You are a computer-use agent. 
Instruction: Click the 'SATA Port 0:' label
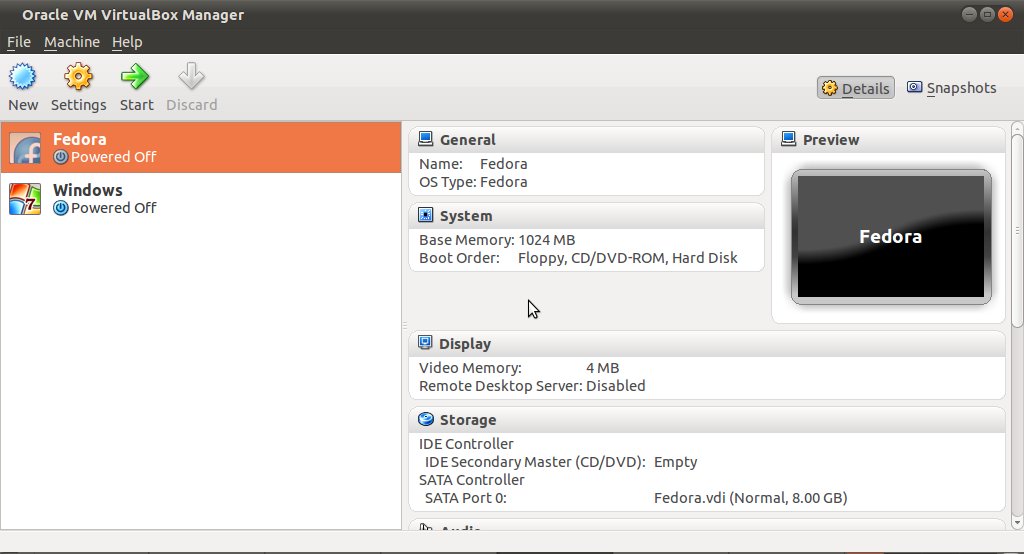466,498
